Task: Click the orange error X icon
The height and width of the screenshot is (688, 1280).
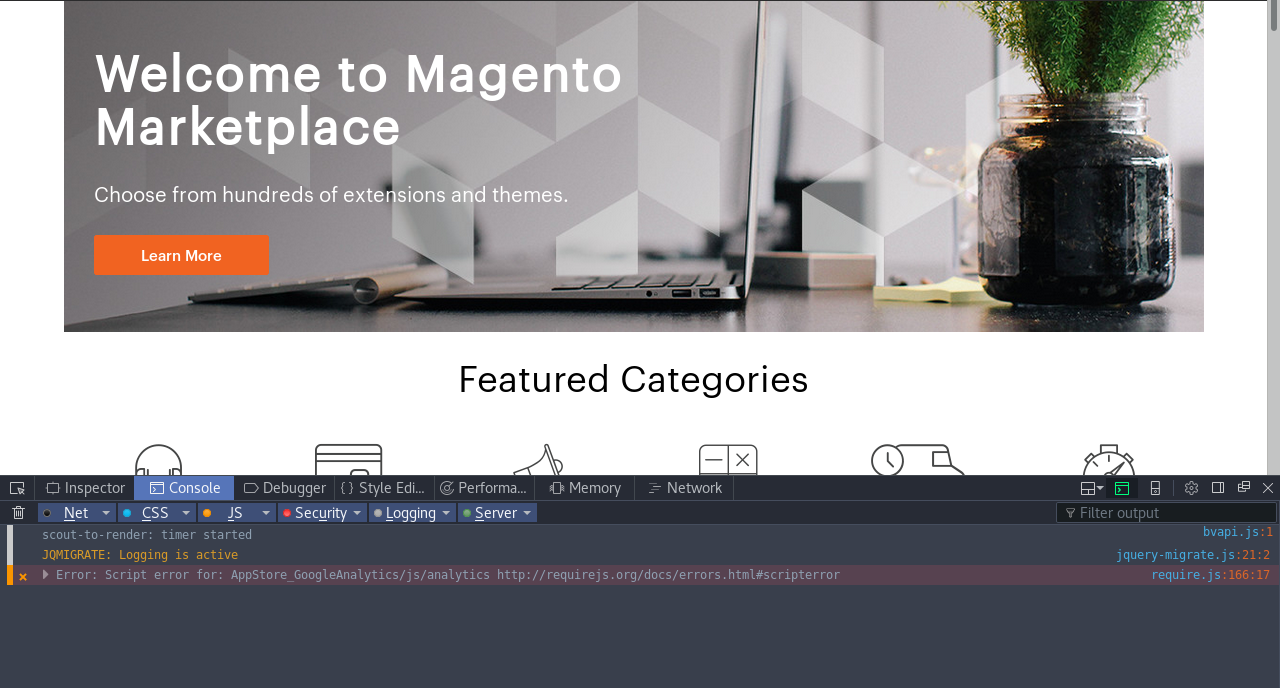Action: pyautogui.click(x=23, y=576)
